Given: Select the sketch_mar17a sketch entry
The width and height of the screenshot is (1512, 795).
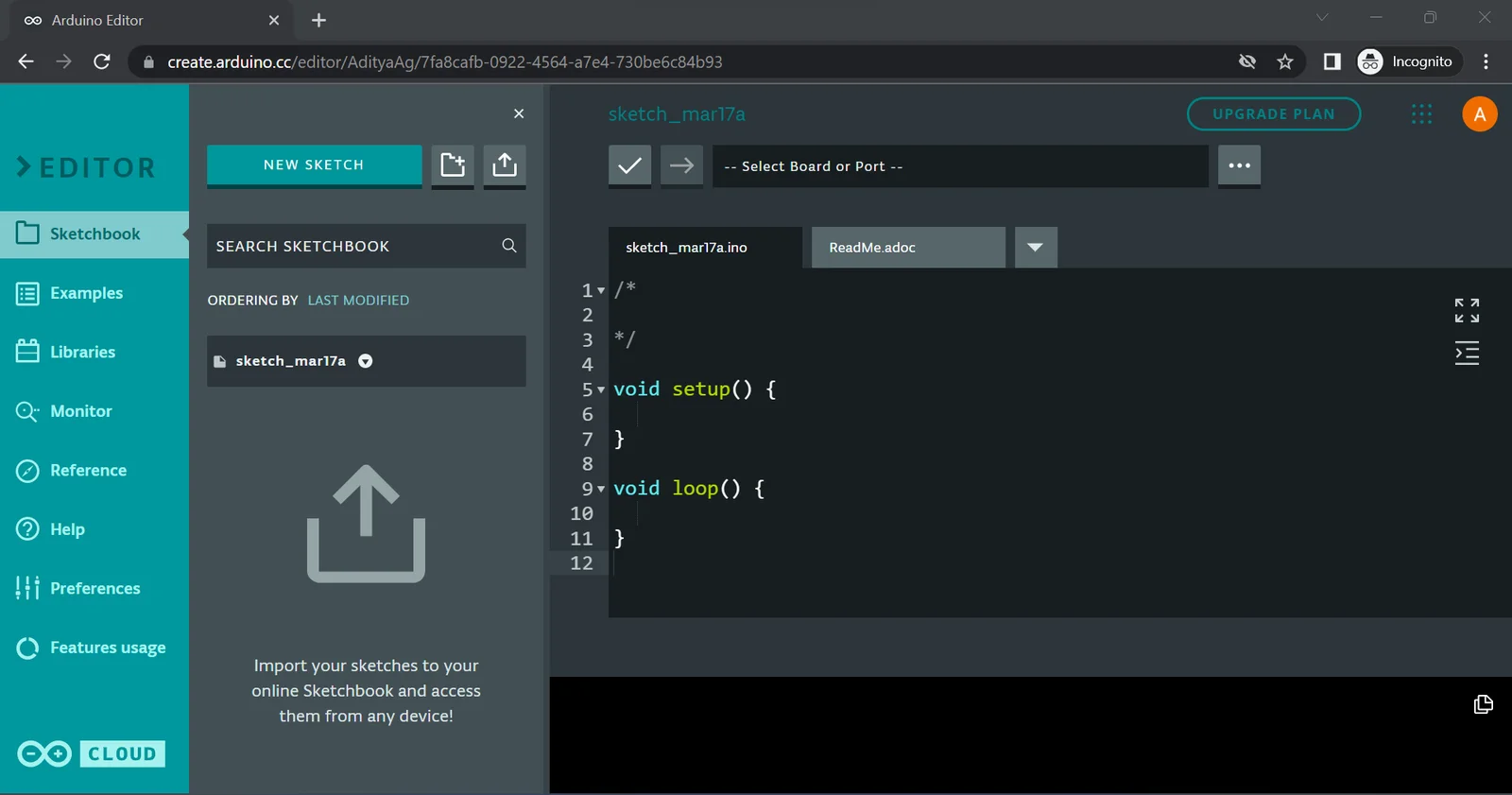Looking at the screenshot, I should click(367, 361).
